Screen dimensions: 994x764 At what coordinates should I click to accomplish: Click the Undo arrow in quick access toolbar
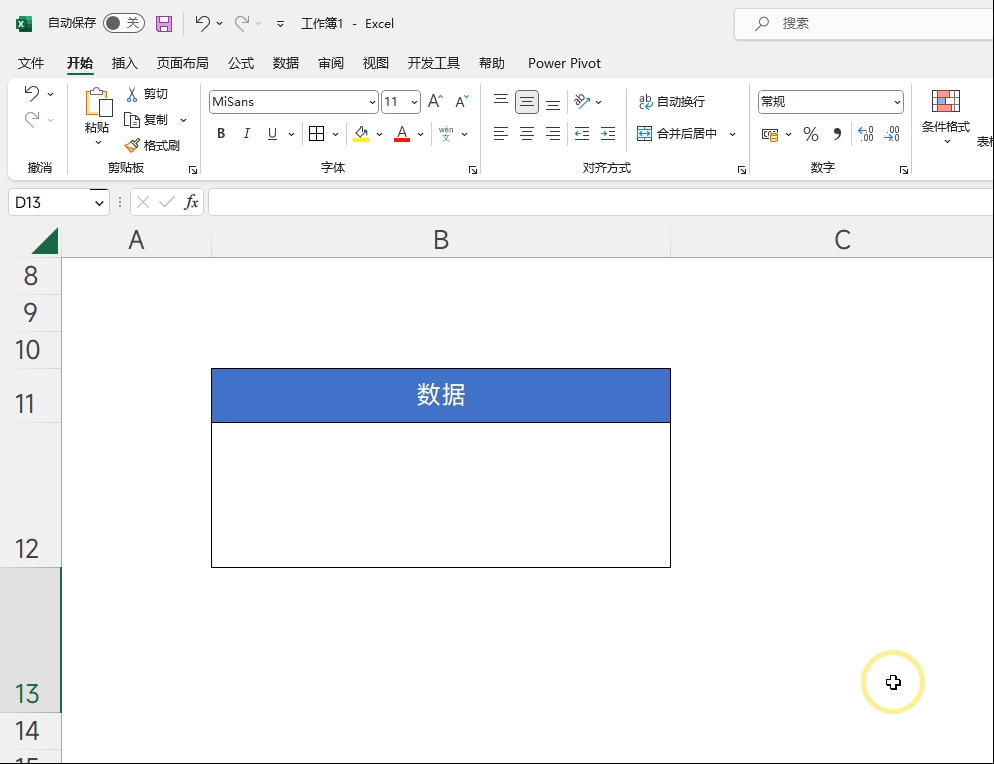click(x=203, y=23)
